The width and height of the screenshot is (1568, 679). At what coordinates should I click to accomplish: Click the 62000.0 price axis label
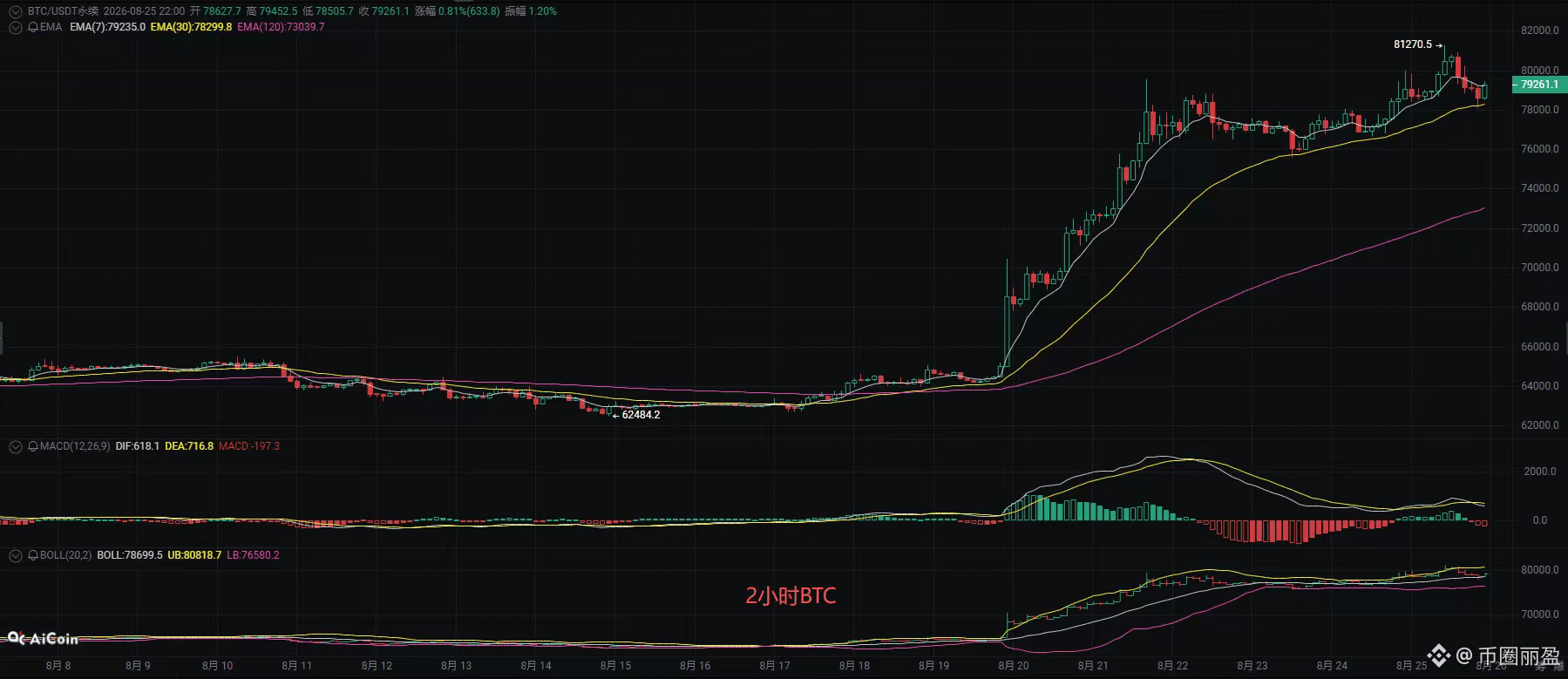coord(1540,425)
